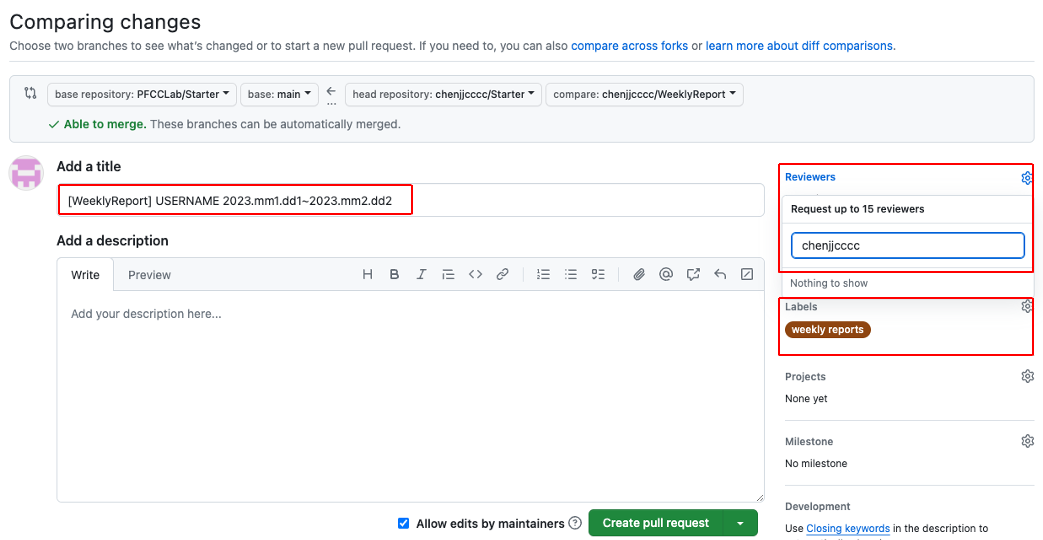
Task: Click the compare branches swap icon
Action: pos(30,93)
